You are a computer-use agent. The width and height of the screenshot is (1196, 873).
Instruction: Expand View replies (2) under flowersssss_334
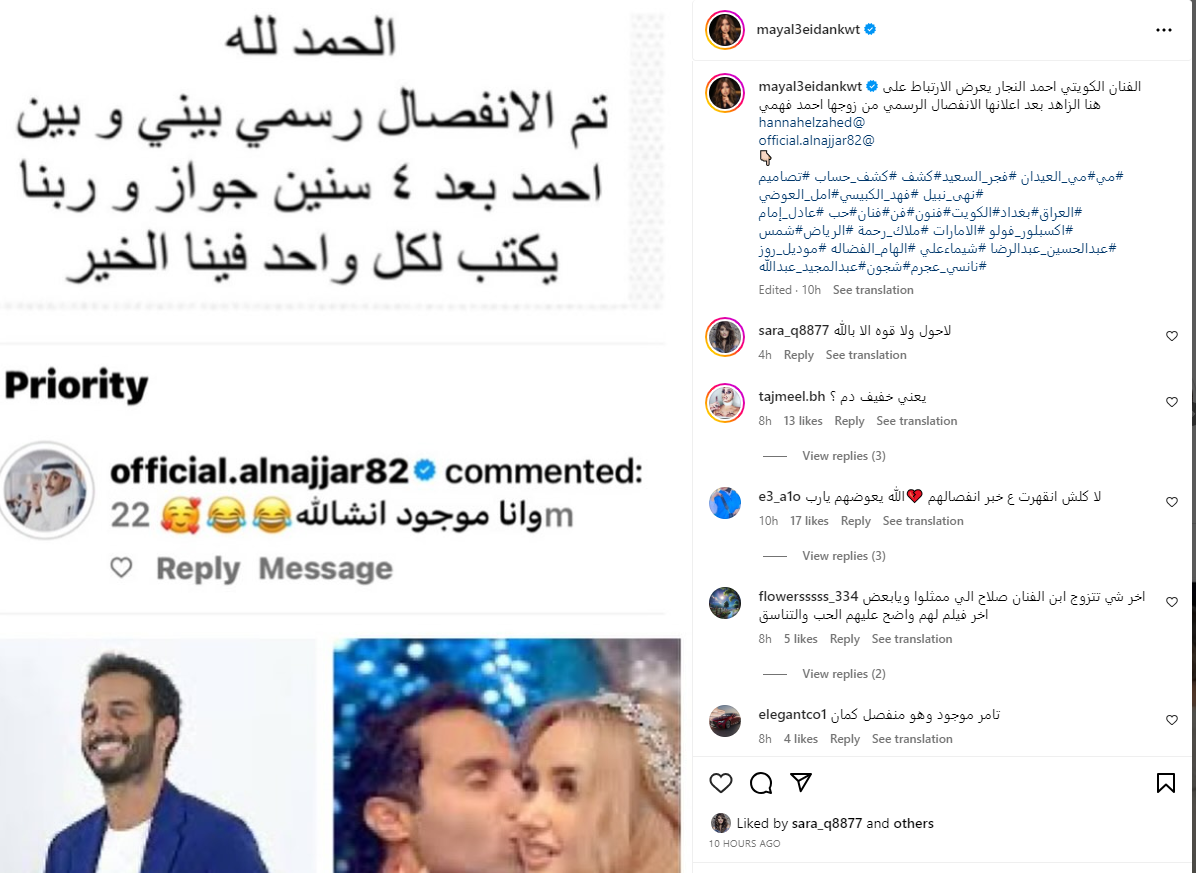pos(844,674)
